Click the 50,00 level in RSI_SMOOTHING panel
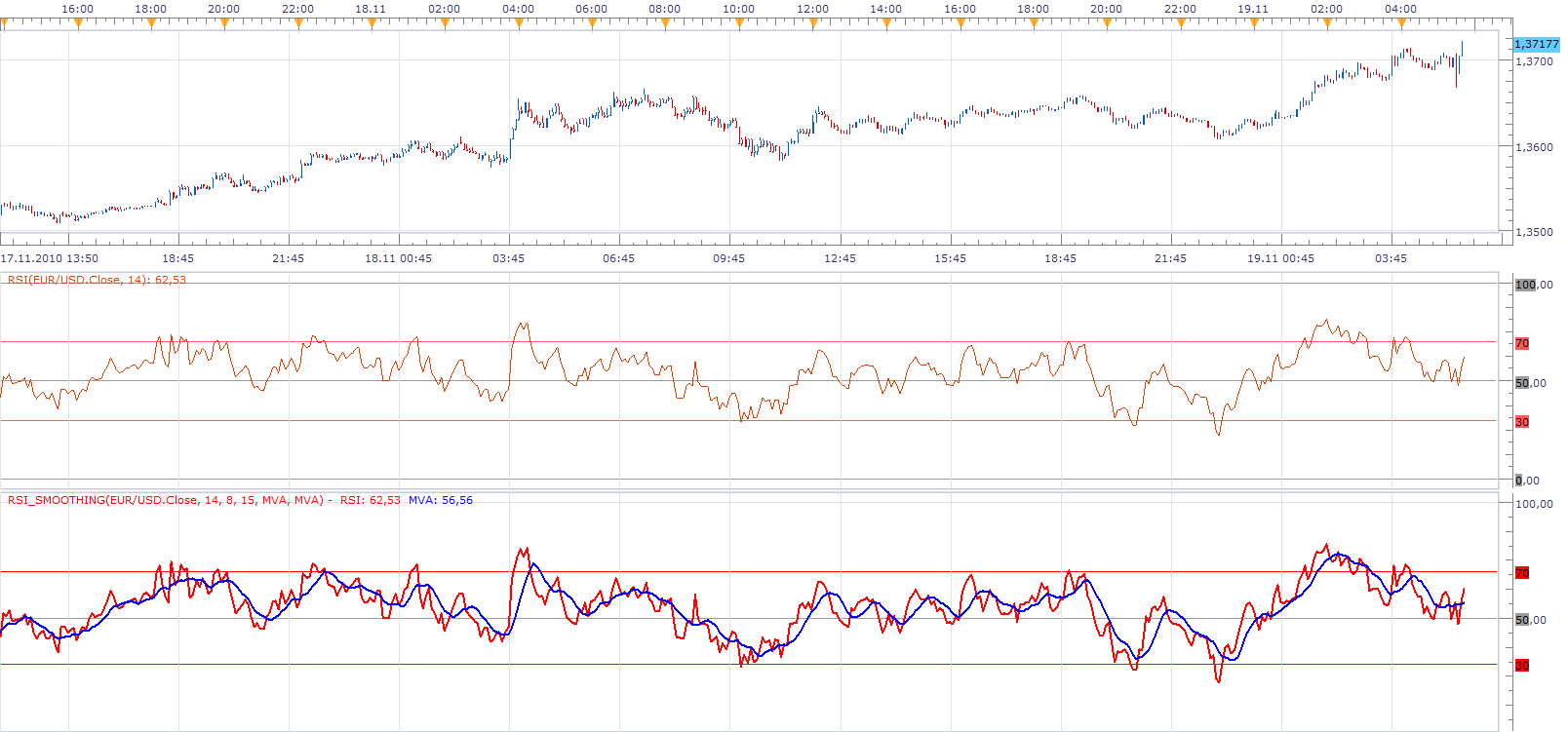 (x=1531, y=620)
